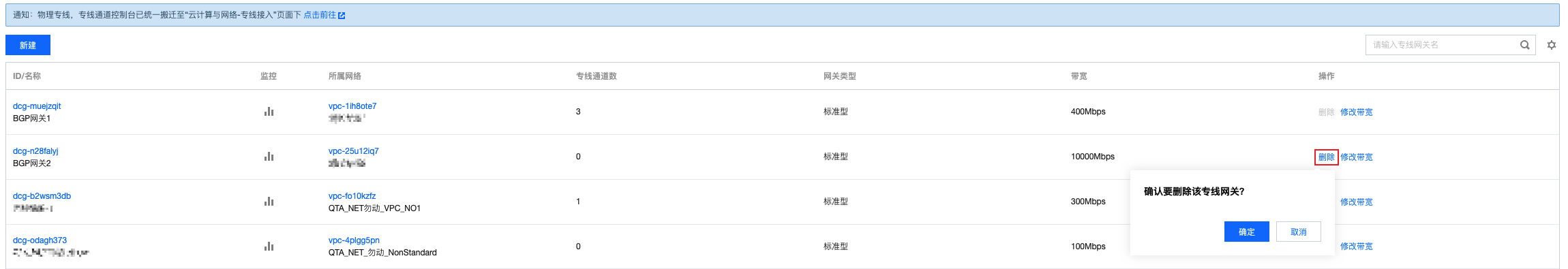View monitoring icon for dcg-odagh373
Viewport: 1568px width, 269px height.
point(269,247)
